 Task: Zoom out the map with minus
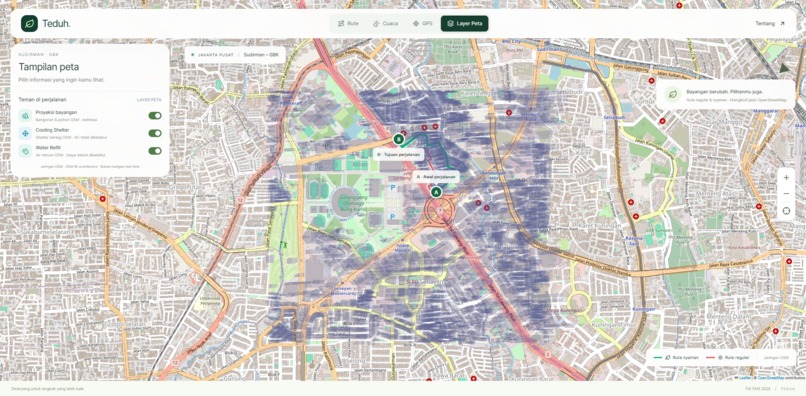point(786,194)
